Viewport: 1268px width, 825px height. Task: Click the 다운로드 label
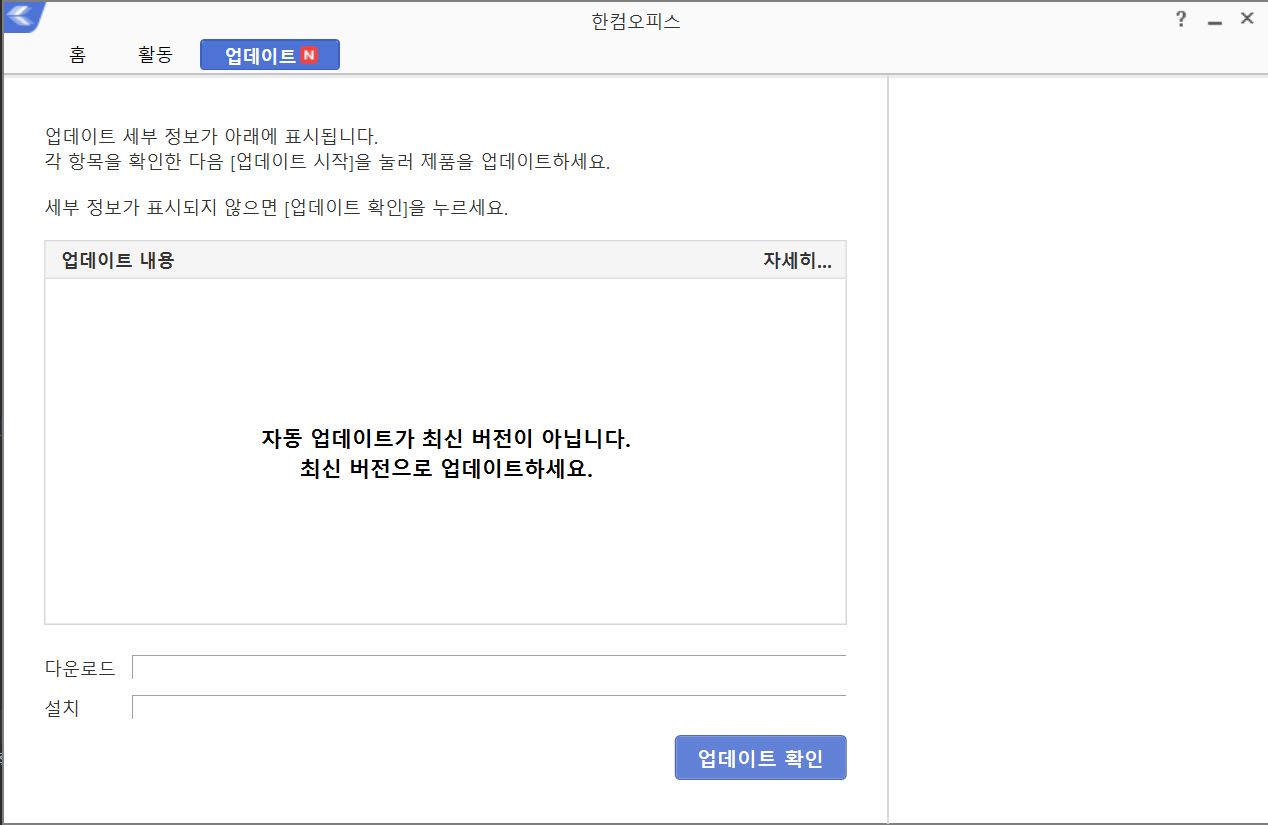point(80,668)
